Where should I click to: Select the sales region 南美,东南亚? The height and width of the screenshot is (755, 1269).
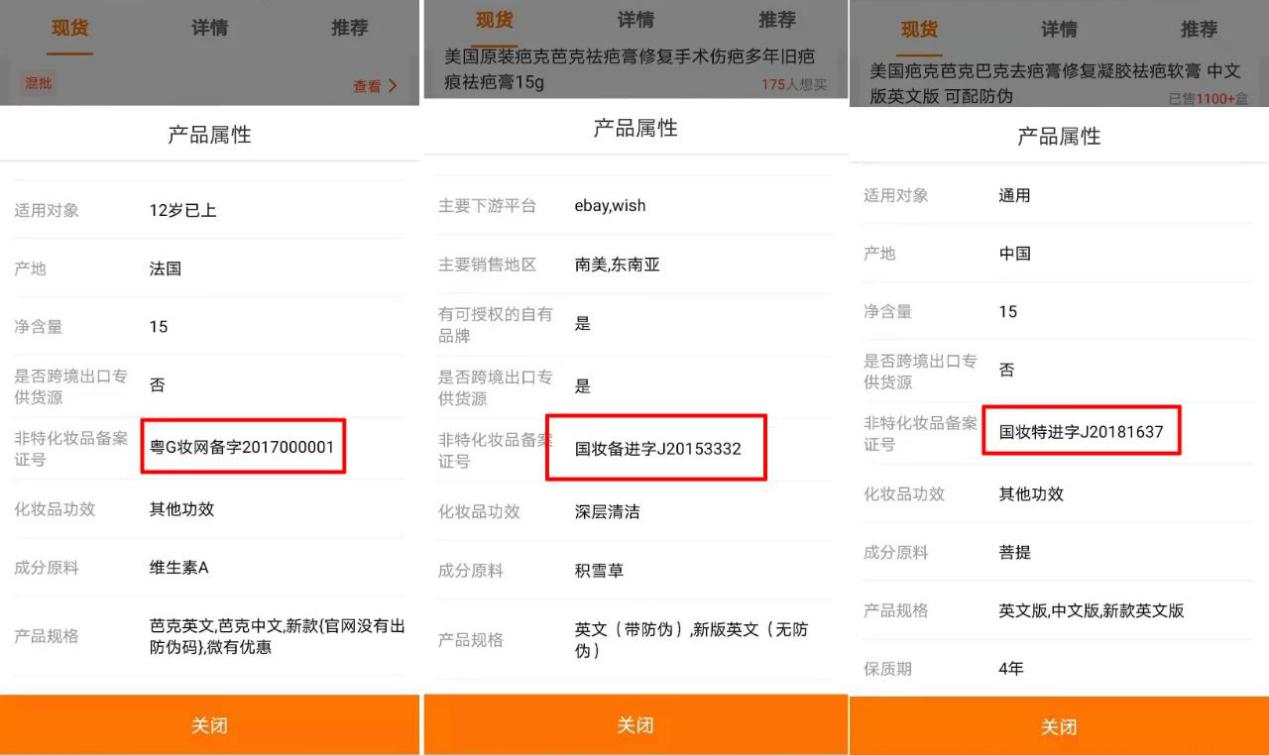617,265
